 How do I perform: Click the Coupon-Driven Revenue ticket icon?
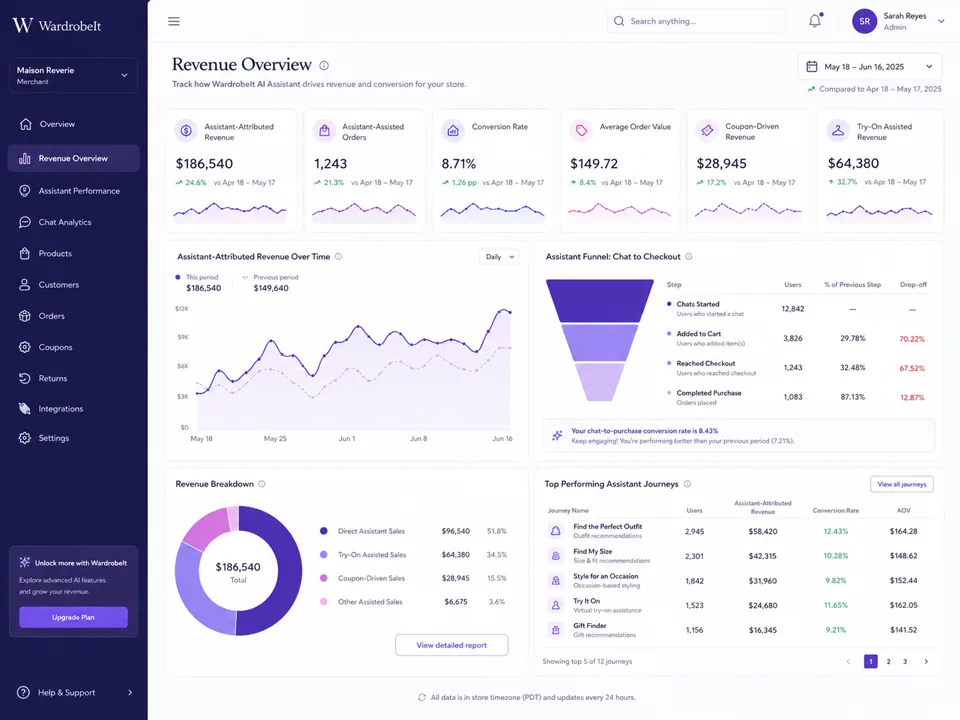707,130
